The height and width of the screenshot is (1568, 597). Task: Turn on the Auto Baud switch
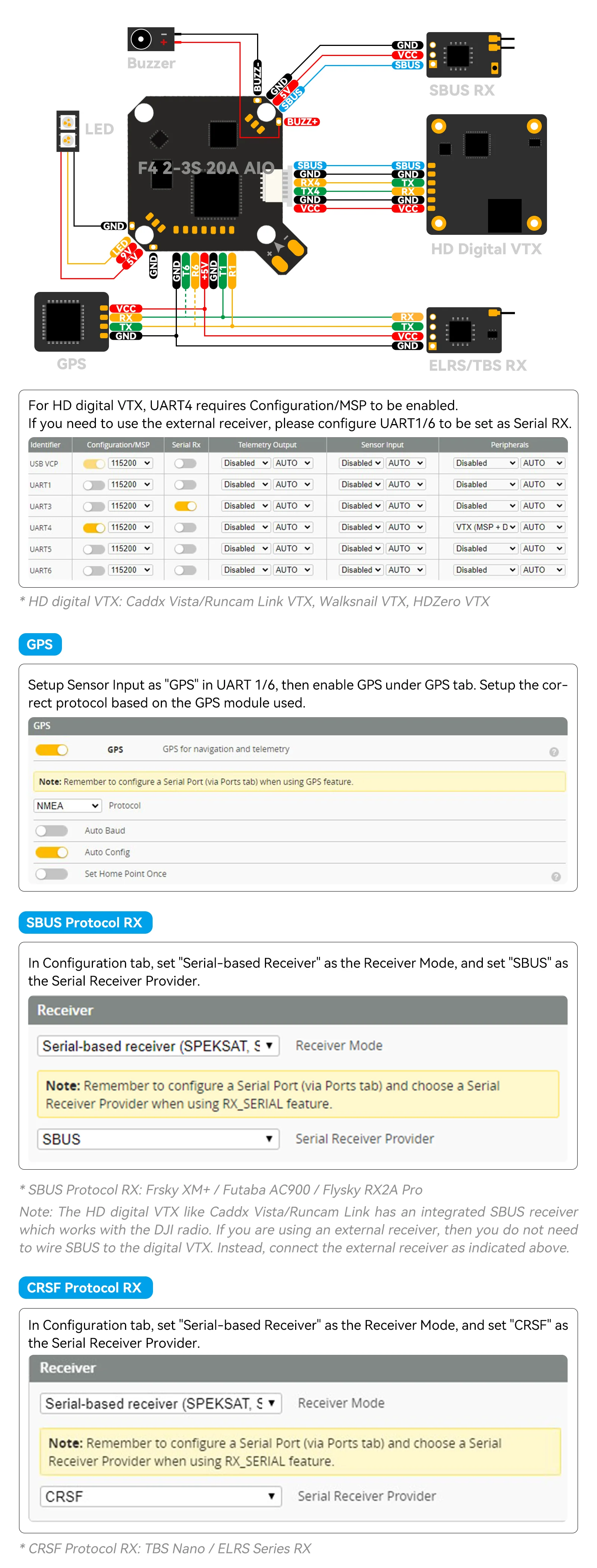52,831
